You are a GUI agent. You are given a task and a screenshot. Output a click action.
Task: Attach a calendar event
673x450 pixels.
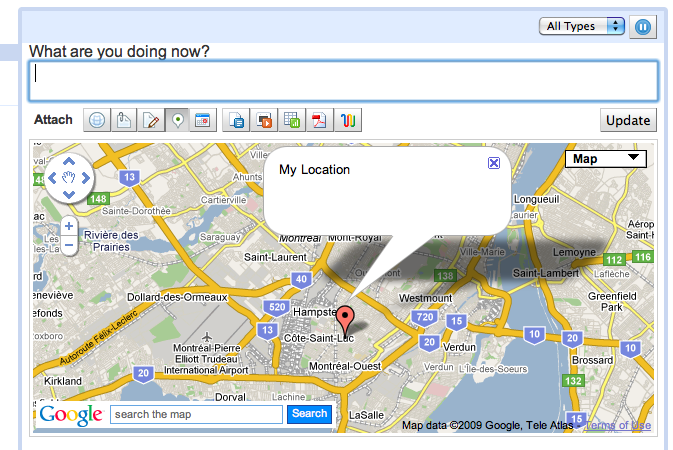203,120
